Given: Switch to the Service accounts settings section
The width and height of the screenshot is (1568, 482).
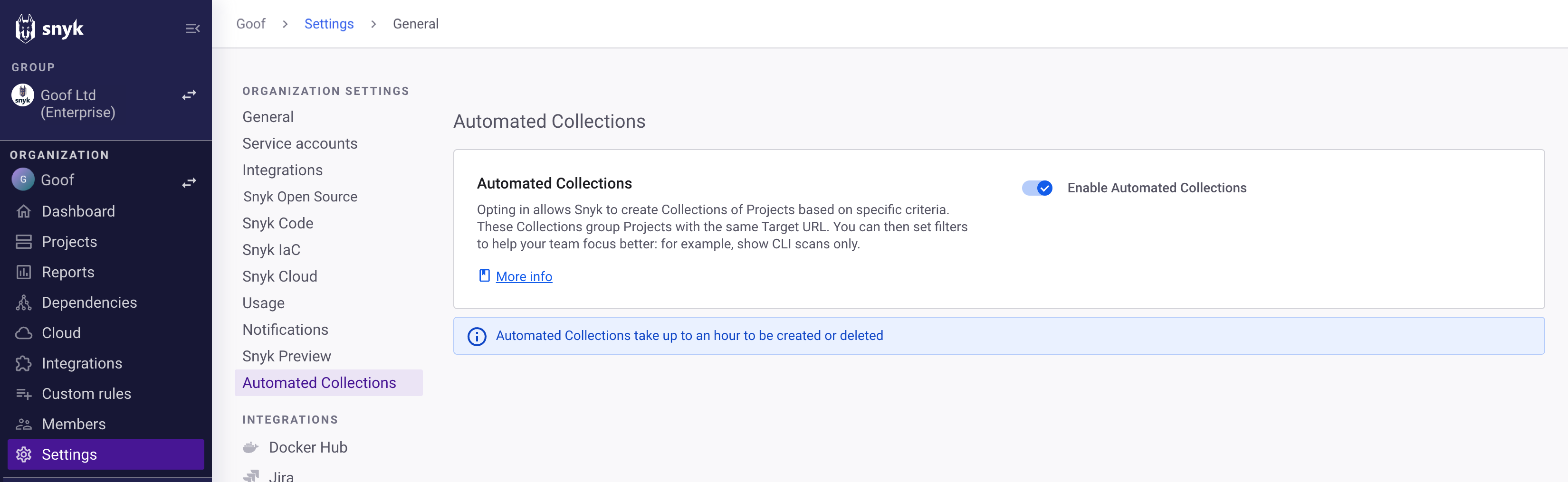Looking at the screenshot, I should click(x=299, y=143).
